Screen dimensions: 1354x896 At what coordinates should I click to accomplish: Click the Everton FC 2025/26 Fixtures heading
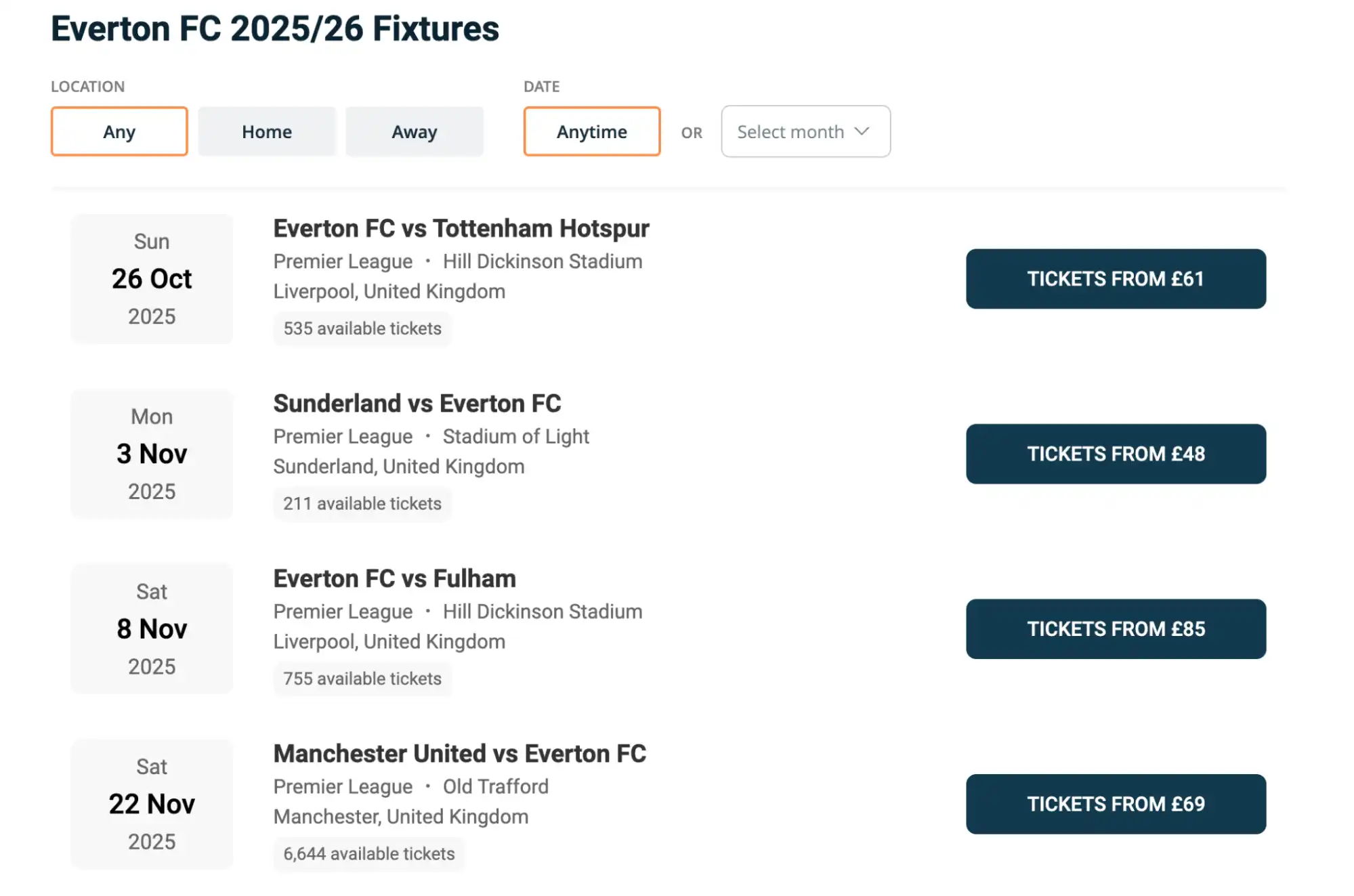274,28
